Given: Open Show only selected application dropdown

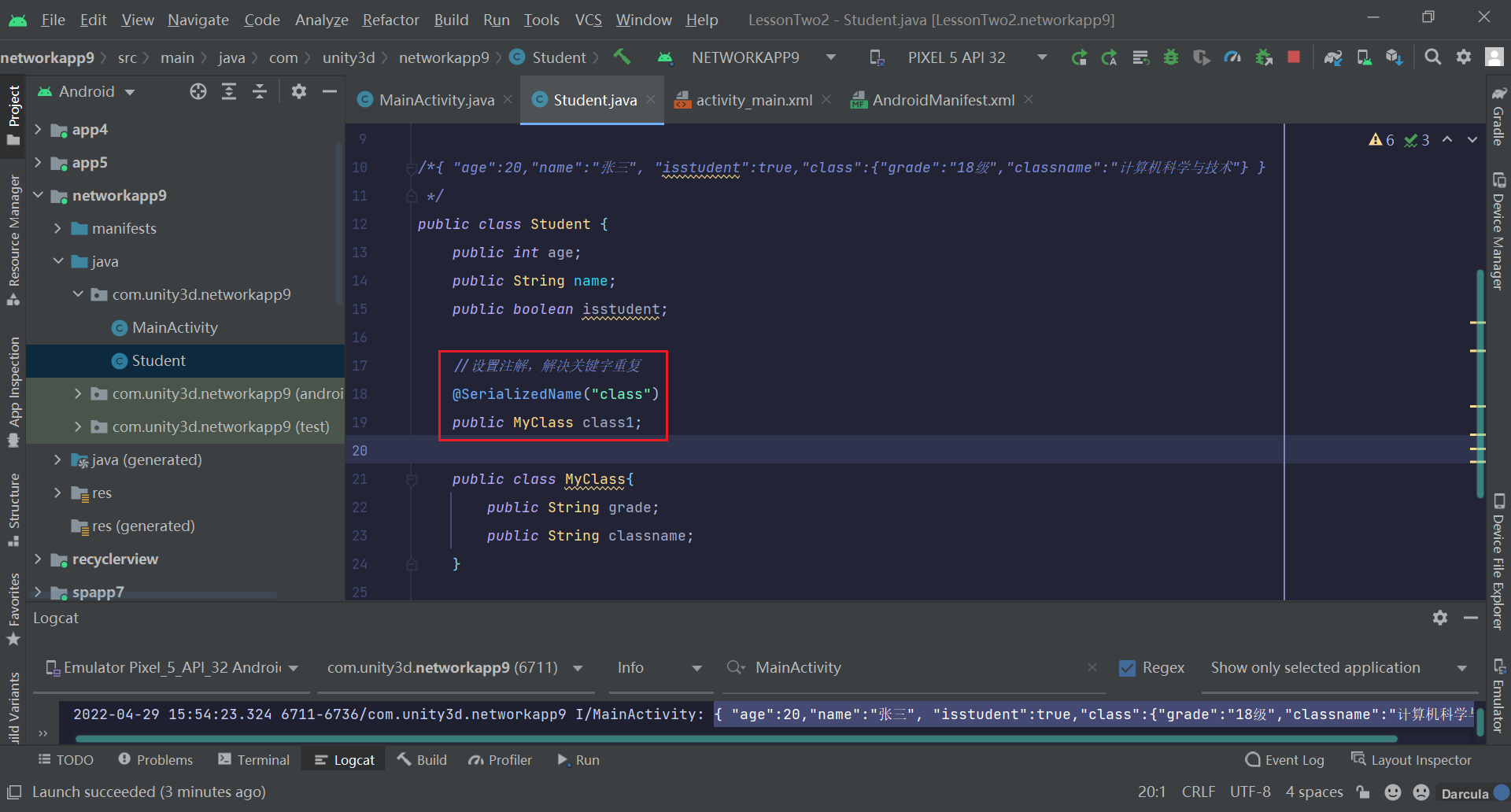Looking at the screenshot, I should click(1338, 668).
